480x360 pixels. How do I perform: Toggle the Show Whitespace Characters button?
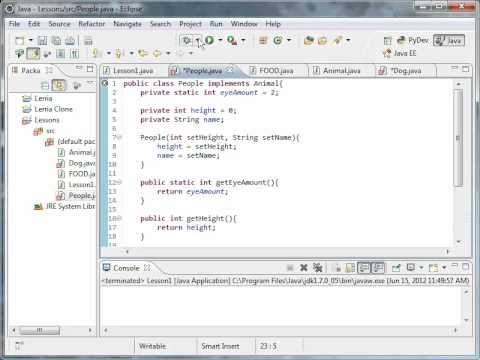[74, 53]
